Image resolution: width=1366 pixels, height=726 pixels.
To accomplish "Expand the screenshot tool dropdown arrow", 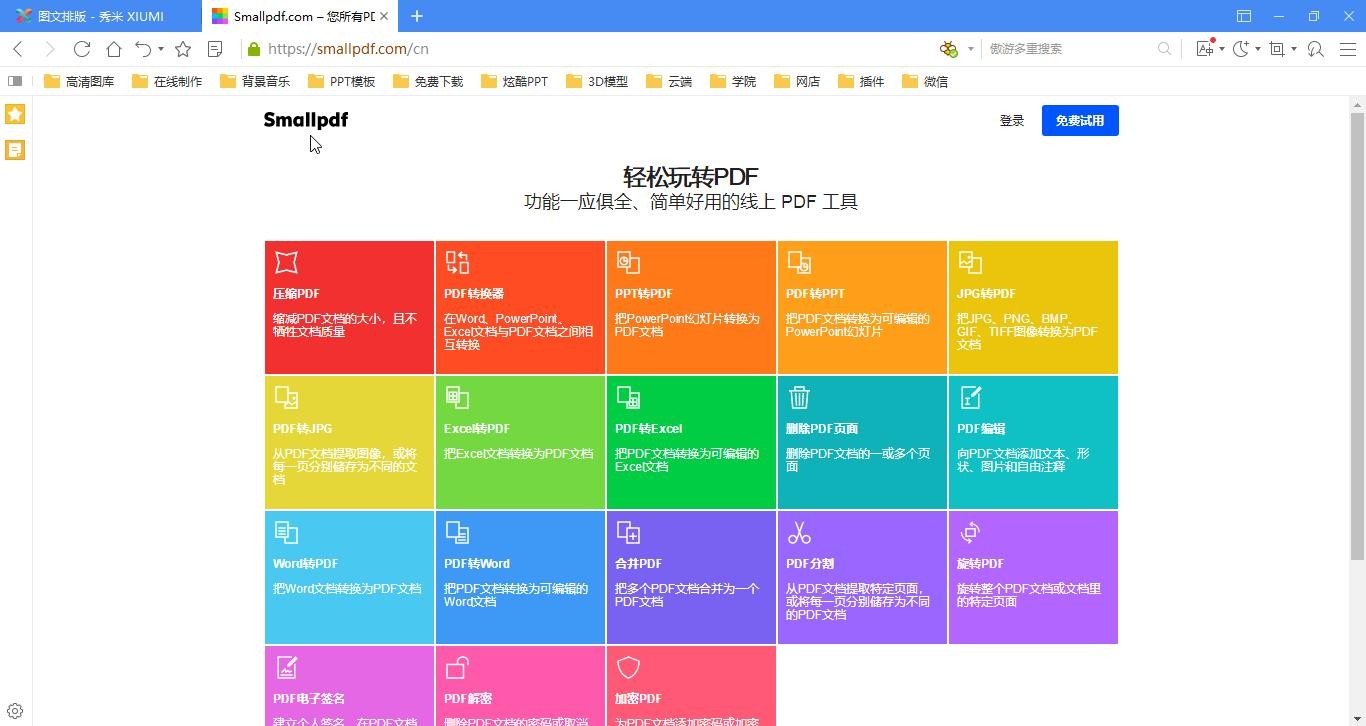I will [1294, 49].
